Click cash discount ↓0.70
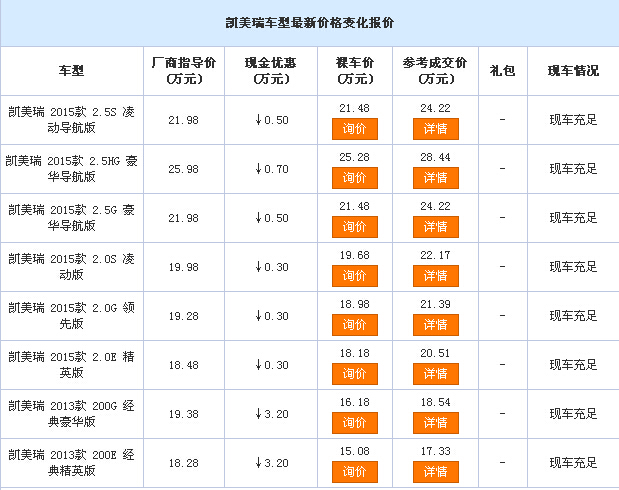Viewport: 619px width, 490px height. pos(272,169)
